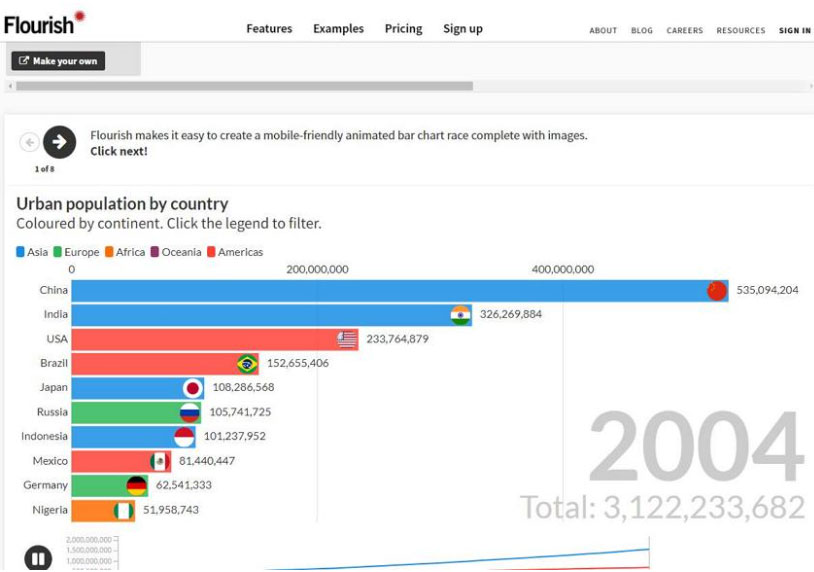Filter by the Africa legend item
Image resolution: width=814 pixels, height=572 pixels.
pos(125,252)
